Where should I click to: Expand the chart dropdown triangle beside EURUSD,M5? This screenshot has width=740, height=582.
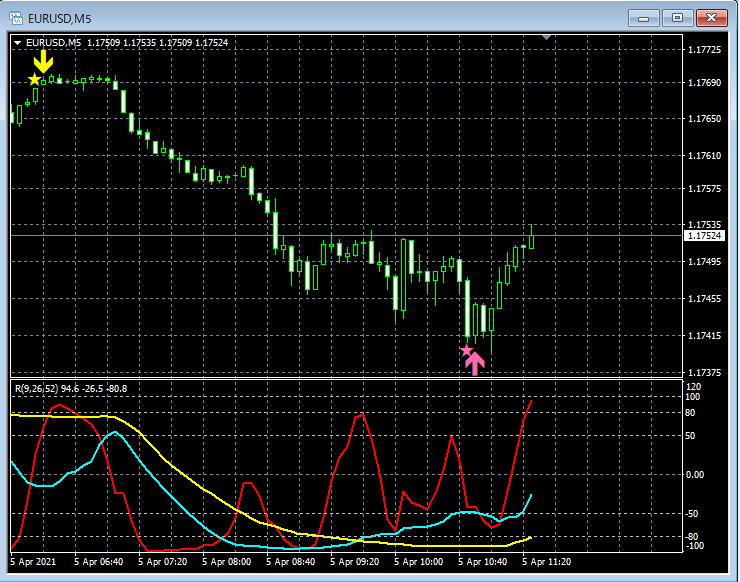tap(17, 43)
